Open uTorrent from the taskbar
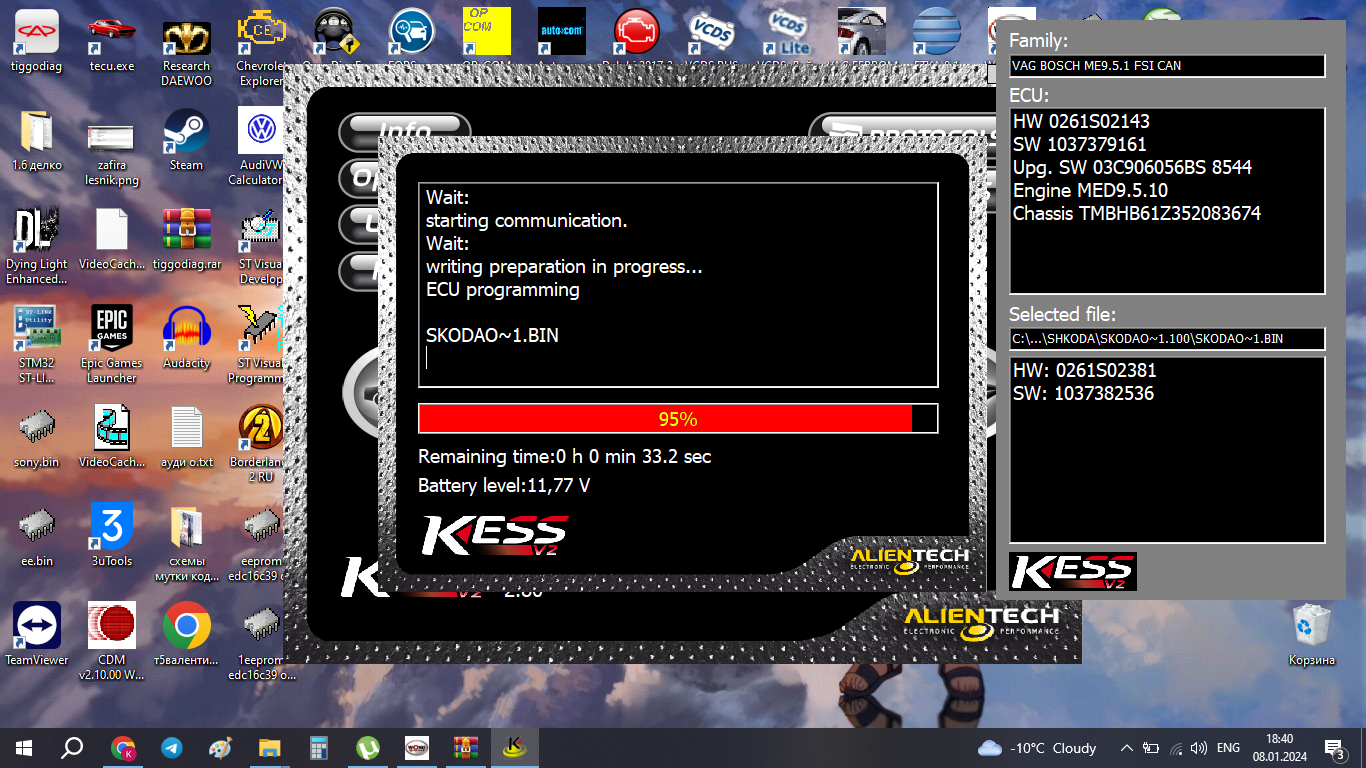Screen dimensions: 1366x768 point(368,747)
